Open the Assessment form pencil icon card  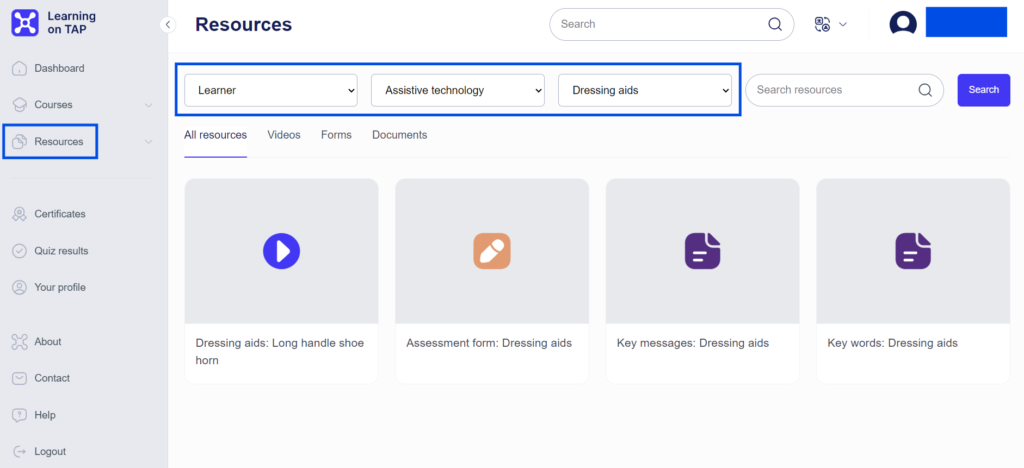coord(492,251)
